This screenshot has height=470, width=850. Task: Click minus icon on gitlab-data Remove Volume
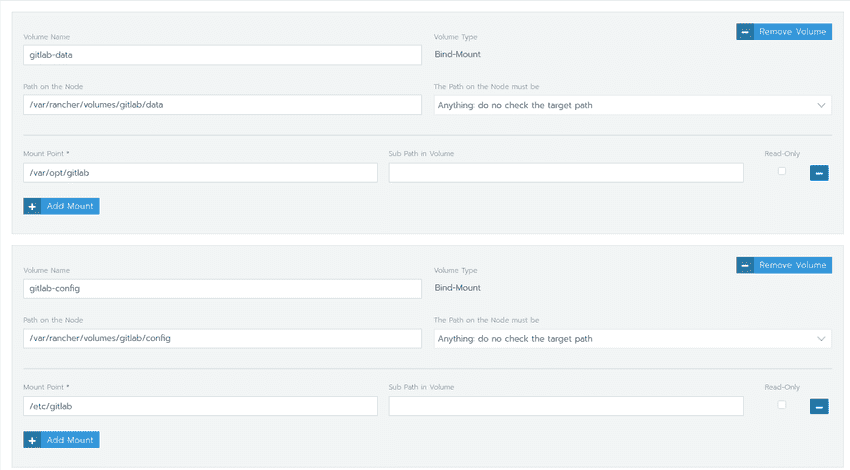[745, 32]
